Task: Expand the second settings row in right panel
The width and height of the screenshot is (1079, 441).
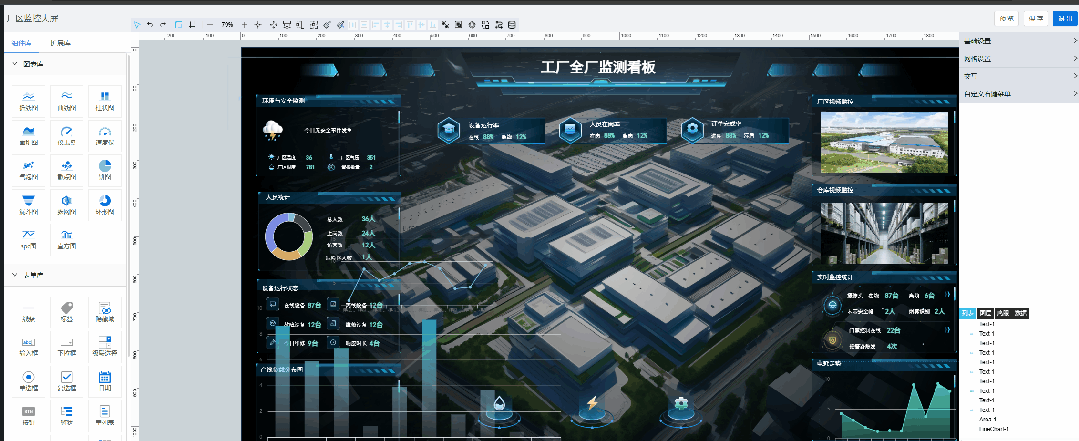Action: click(1019, 59)
